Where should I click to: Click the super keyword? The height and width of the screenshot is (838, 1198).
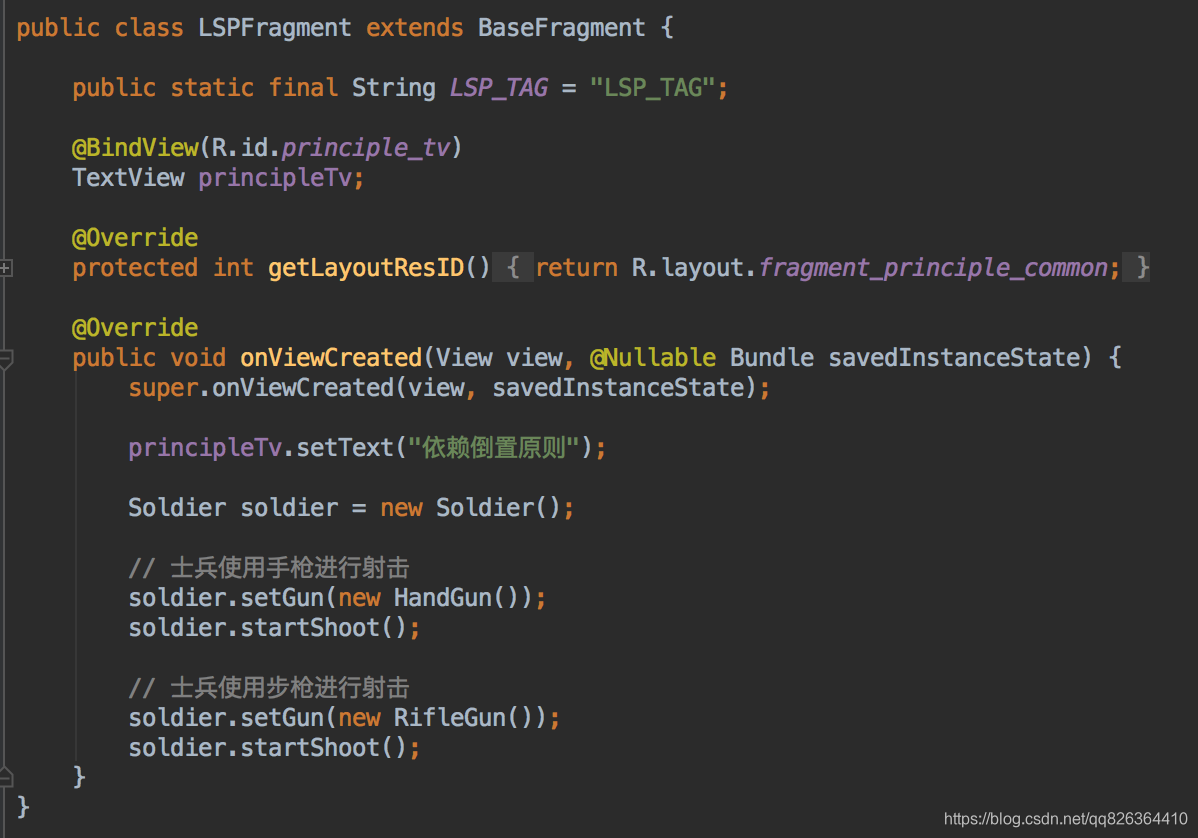pos(163,388)
